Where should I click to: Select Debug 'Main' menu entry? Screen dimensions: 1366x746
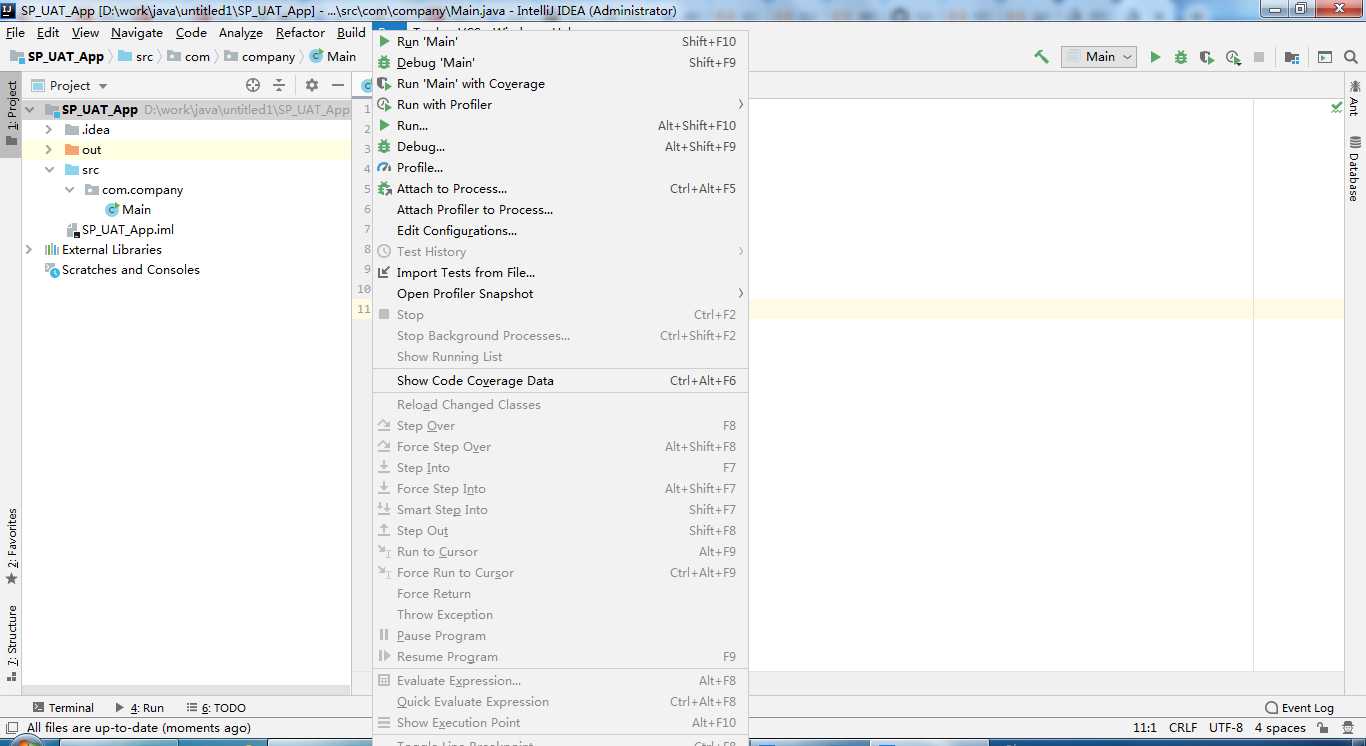pyautogui.click(x=560, y=62)
